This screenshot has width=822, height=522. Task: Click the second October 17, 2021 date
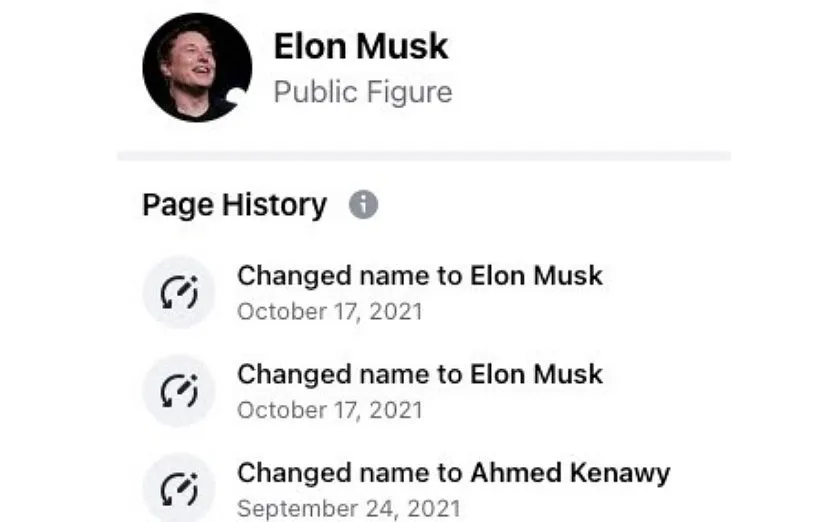(x=329, y=409)
